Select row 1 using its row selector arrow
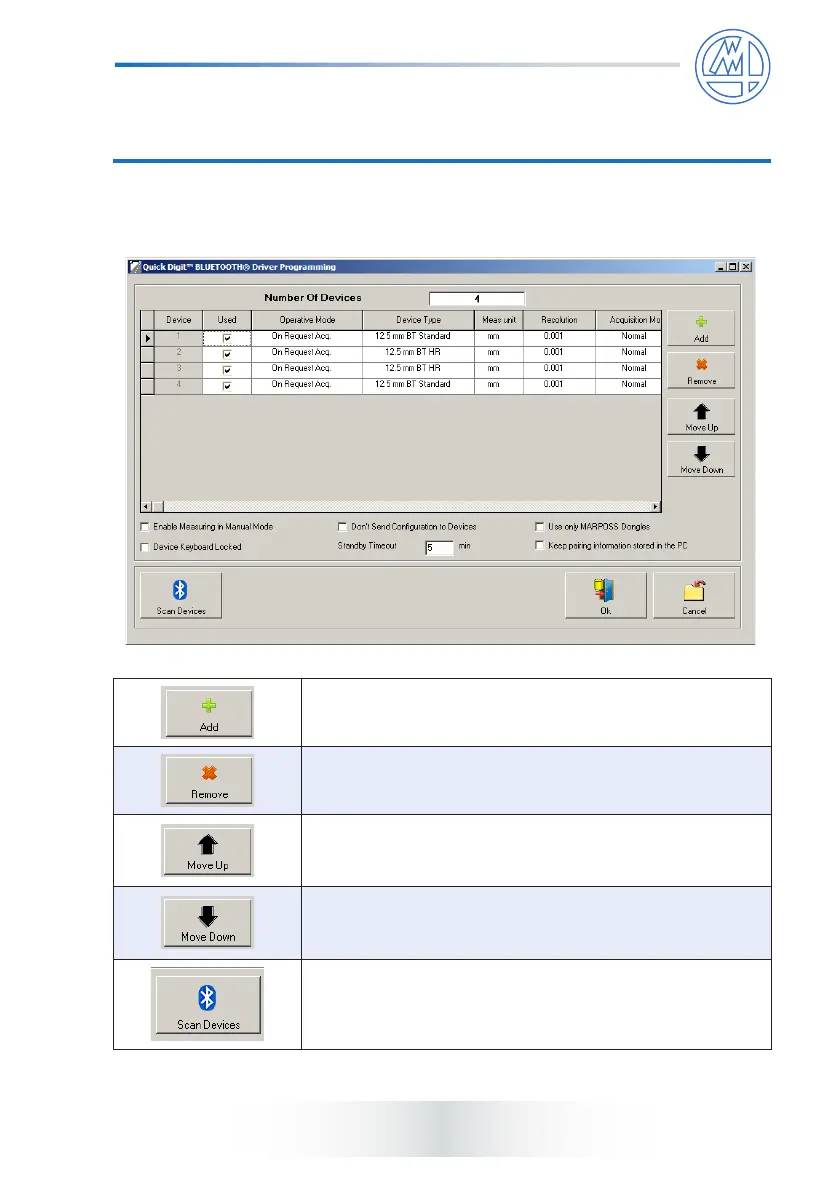 [x=147, y=338]
